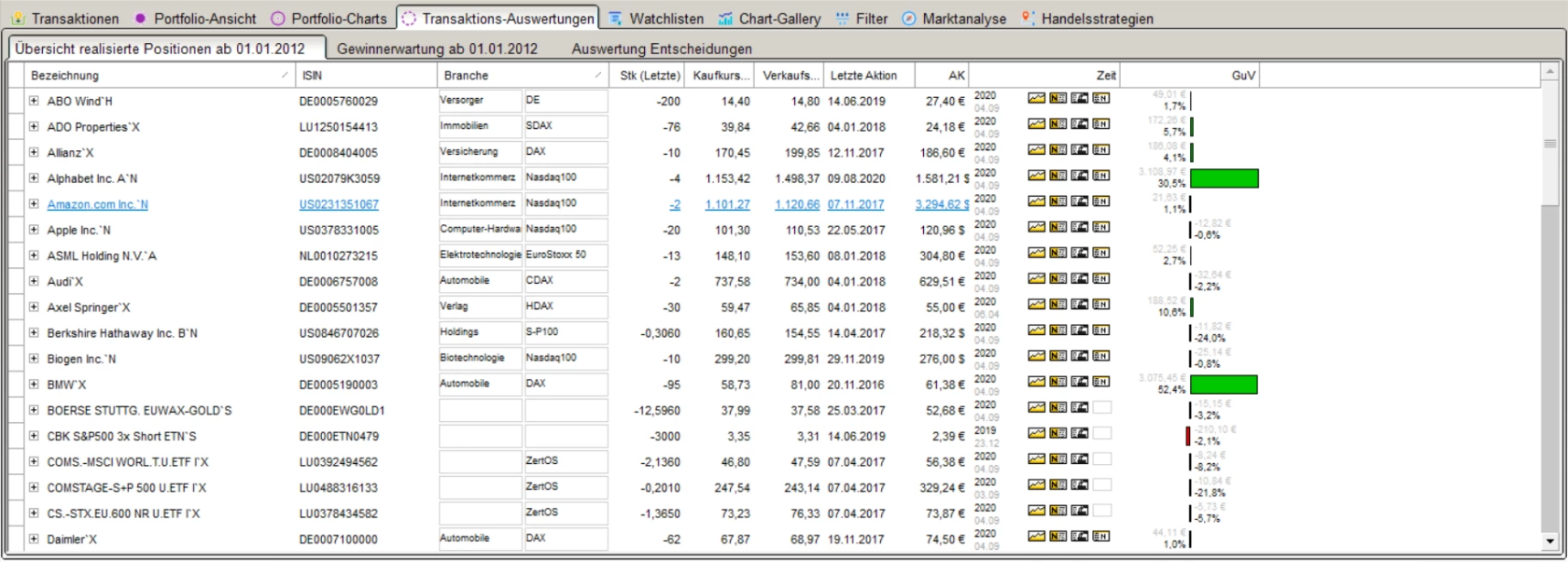
Task: Click the pale N-list icon in the Daimler`X row
Action: click(x=1101, y=536)
